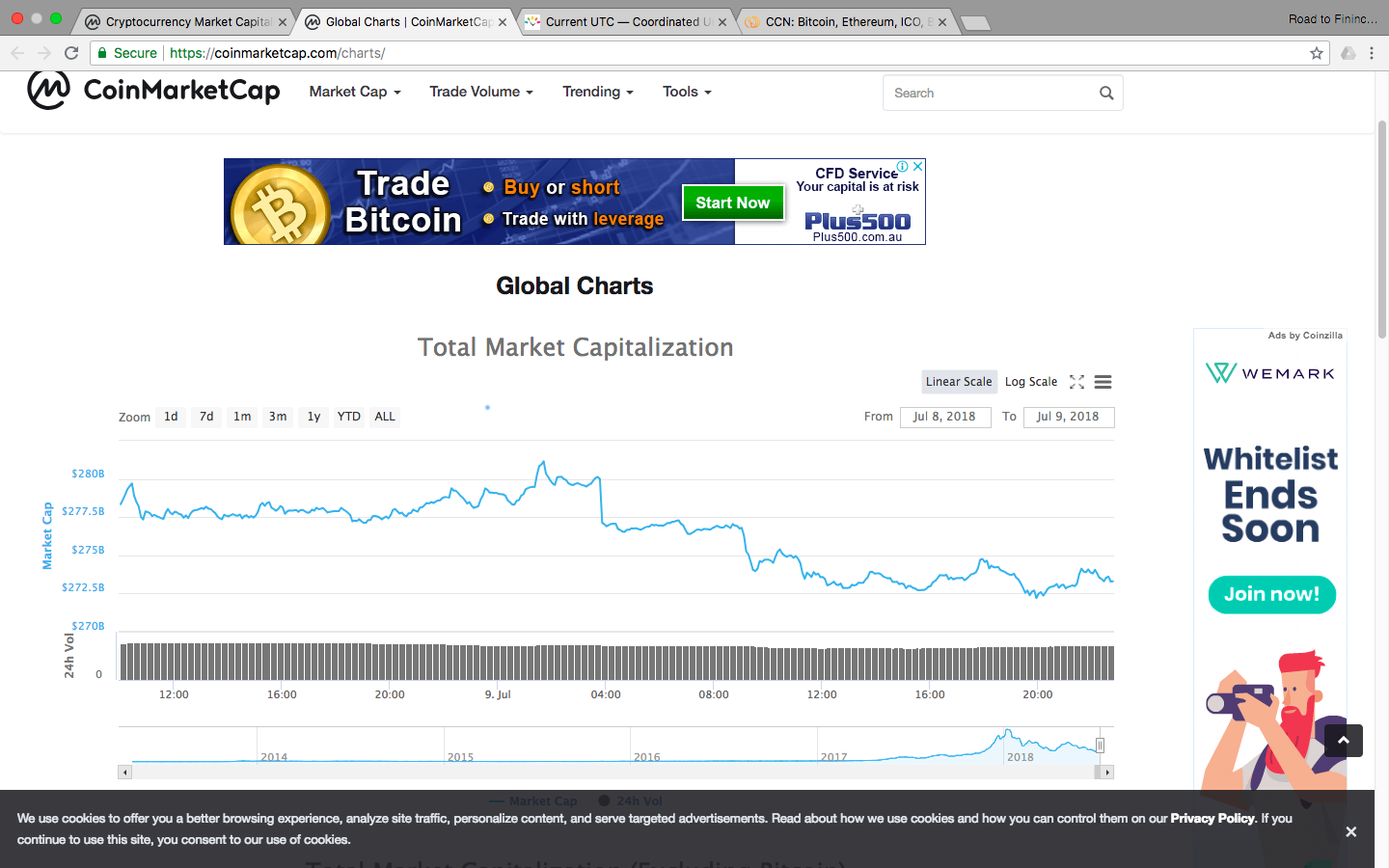Image resolution: width=1389 pixels, height=868 pixels.
Task: Click the navigator horizontal scrollbar track
Action: (x=615, y=773)
